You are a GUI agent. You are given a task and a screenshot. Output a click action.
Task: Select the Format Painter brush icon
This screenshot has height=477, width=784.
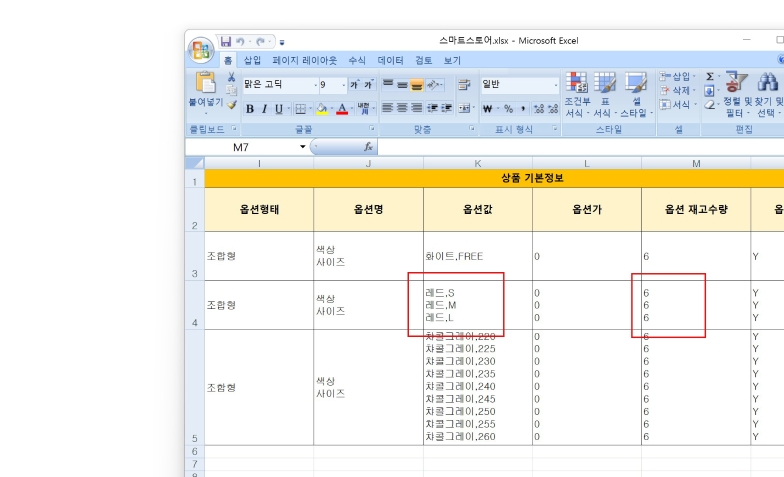pyautogui.click(x=231, y=104)
